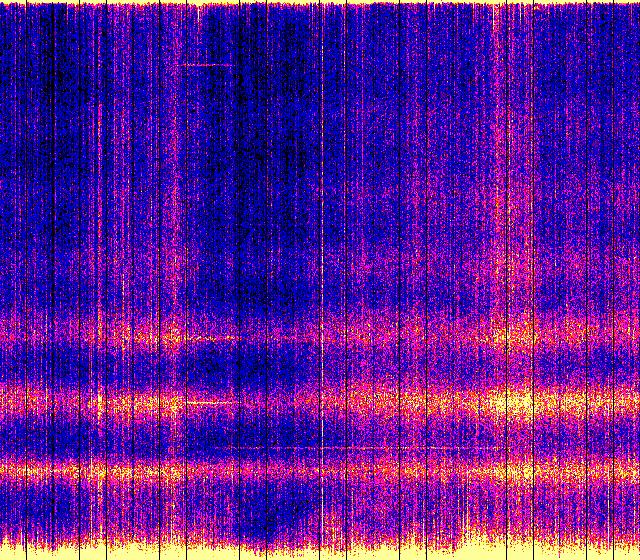640x560 pixels.
Task: Click the short bright line in the middle yellow band
Action: point(210,402)
